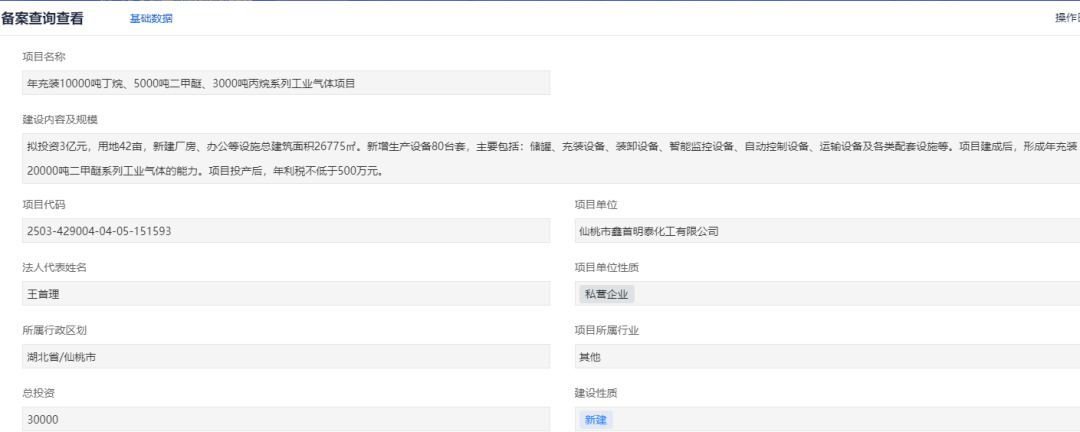Select the 项目代码 field with 2503-429004-04-05-151593
The image size is (1080, 432).
285,231
